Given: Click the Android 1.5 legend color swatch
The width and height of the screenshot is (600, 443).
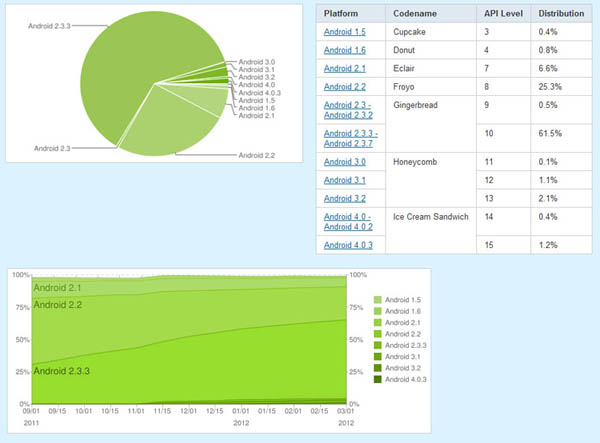Looking at the screenshot, I should coord(376,301).
